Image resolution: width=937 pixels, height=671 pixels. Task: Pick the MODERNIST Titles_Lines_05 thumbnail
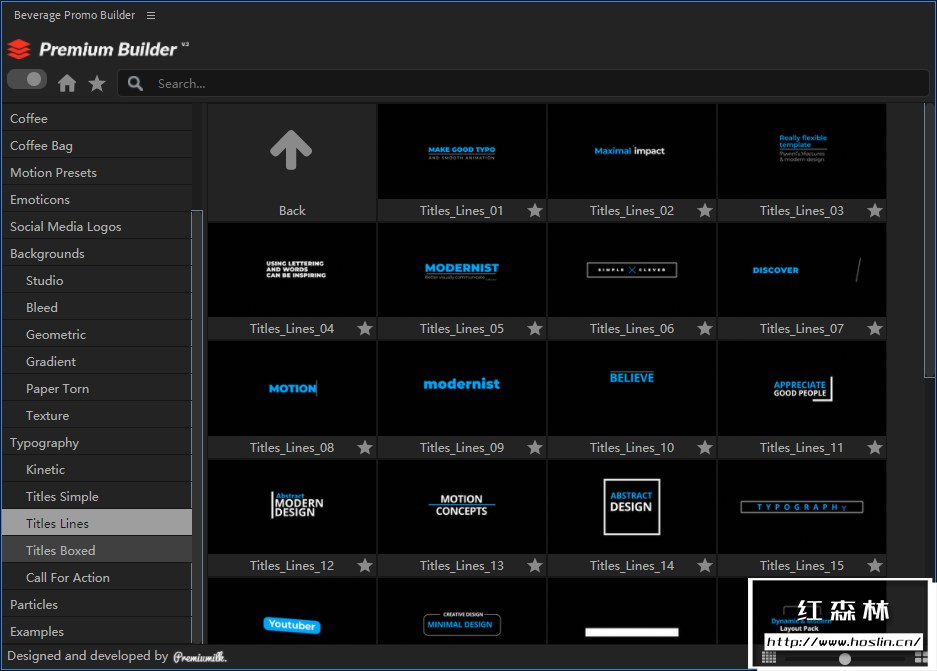[x=462, y=269]
